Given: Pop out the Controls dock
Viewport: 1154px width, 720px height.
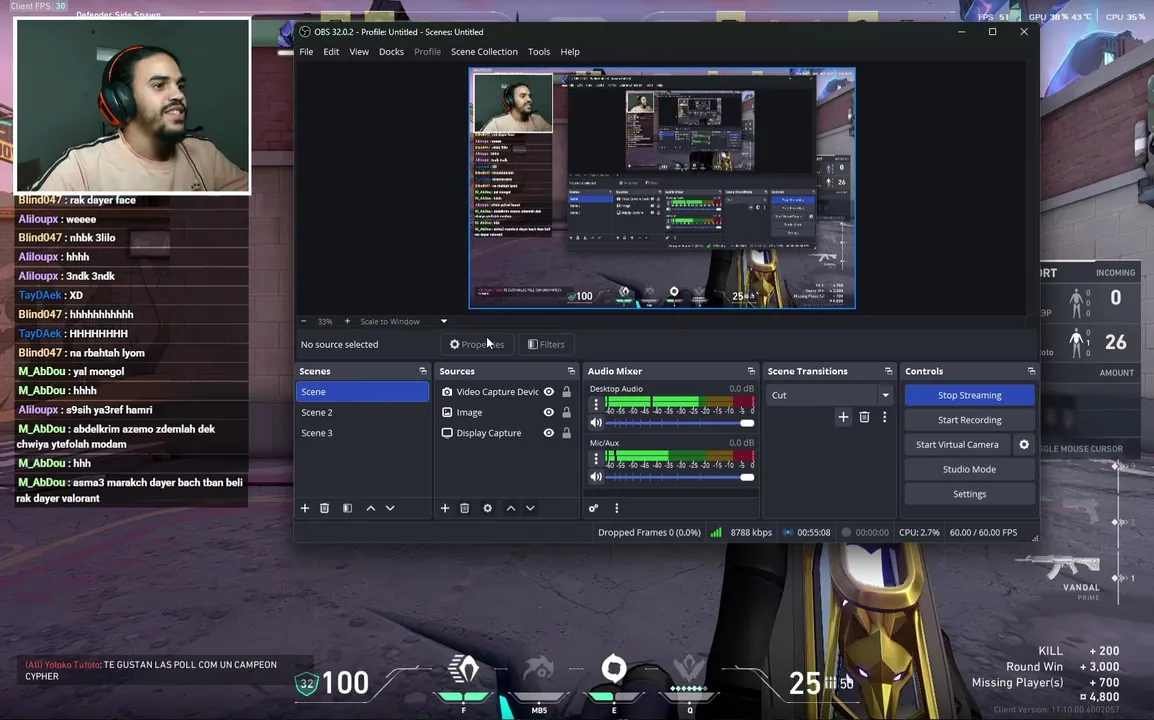Looking at the screenshot, I should coord(1031,371).
